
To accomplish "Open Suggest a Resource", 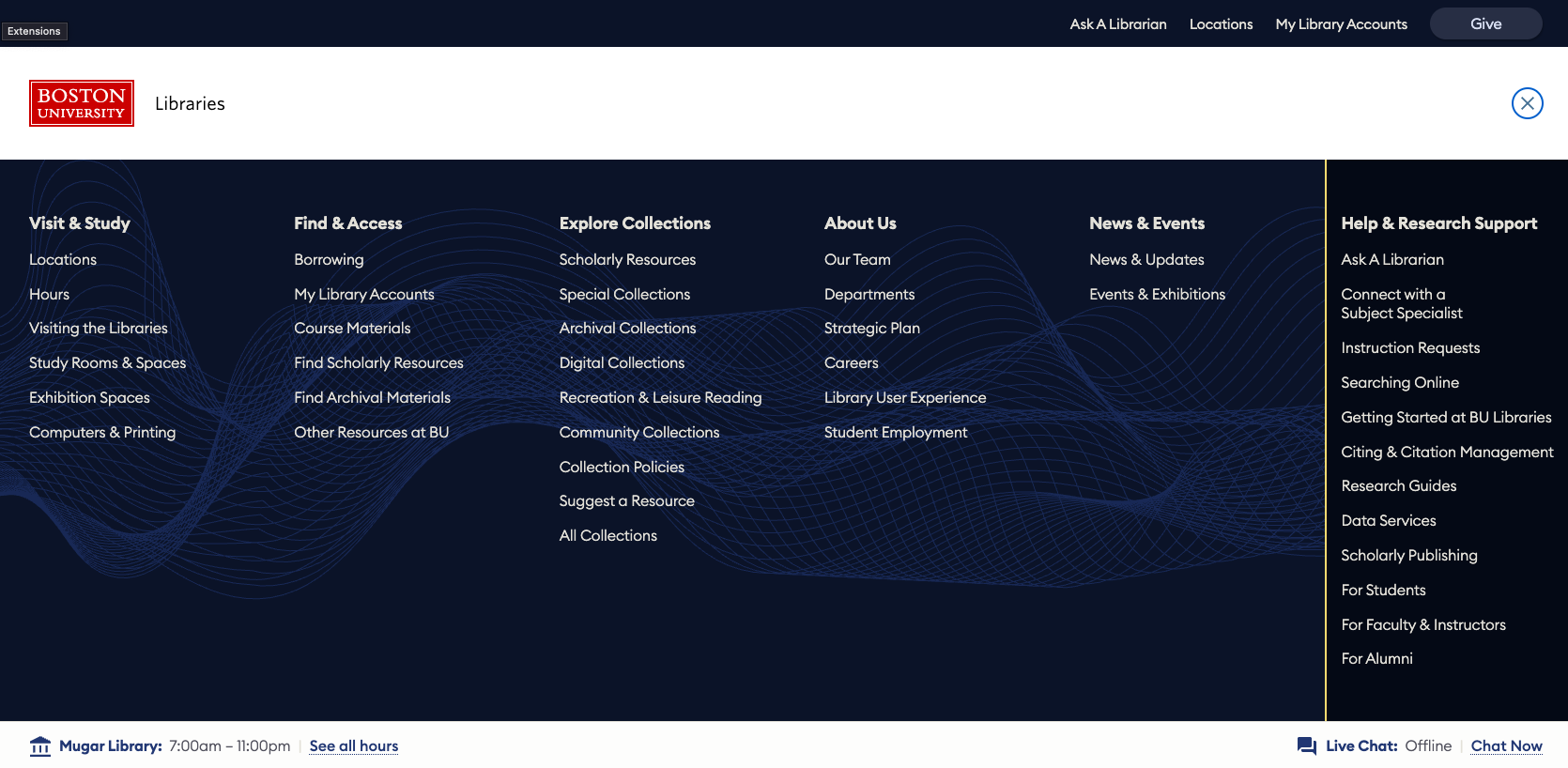I will click(x=626, y=500).
